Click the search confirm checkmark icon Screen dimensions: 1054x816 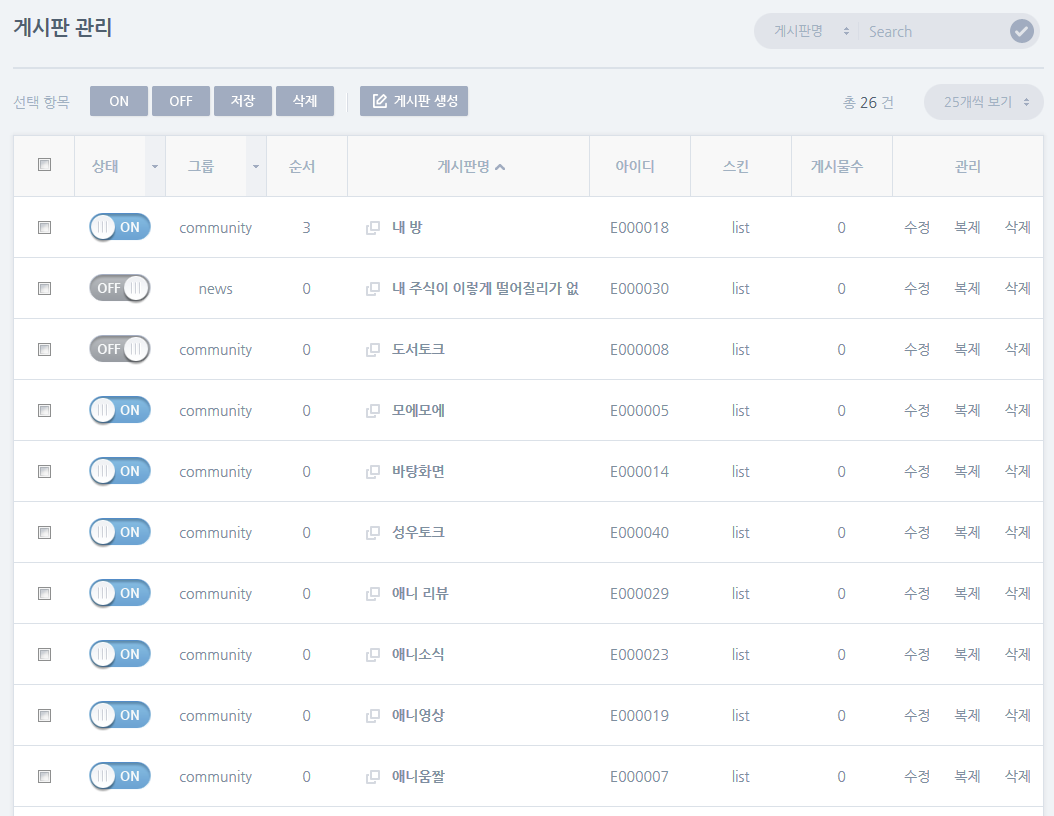[x=1021, y=31]
